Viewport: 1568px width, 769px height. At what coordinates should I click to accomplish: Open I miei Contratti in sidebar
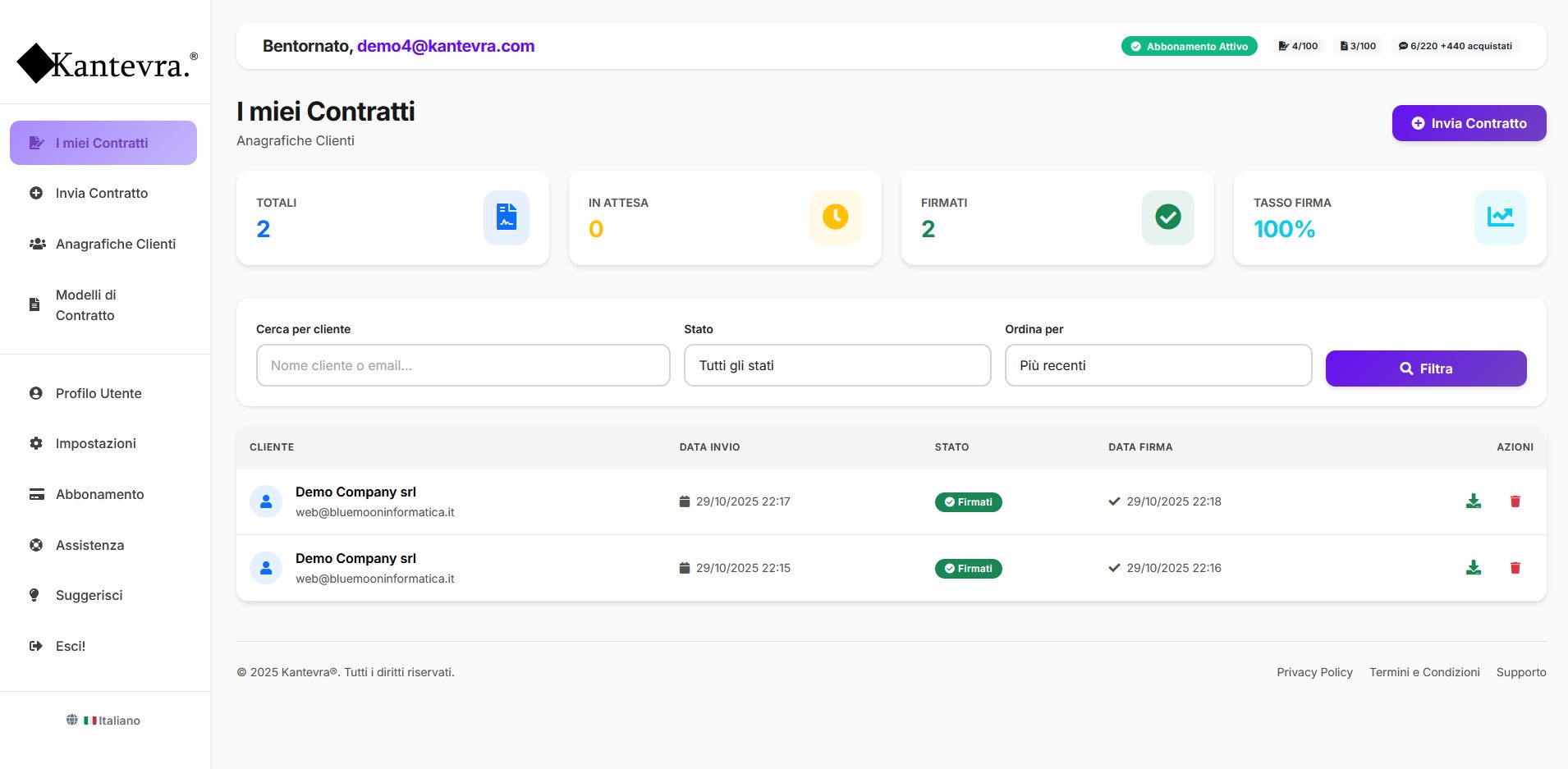[103, 143]
